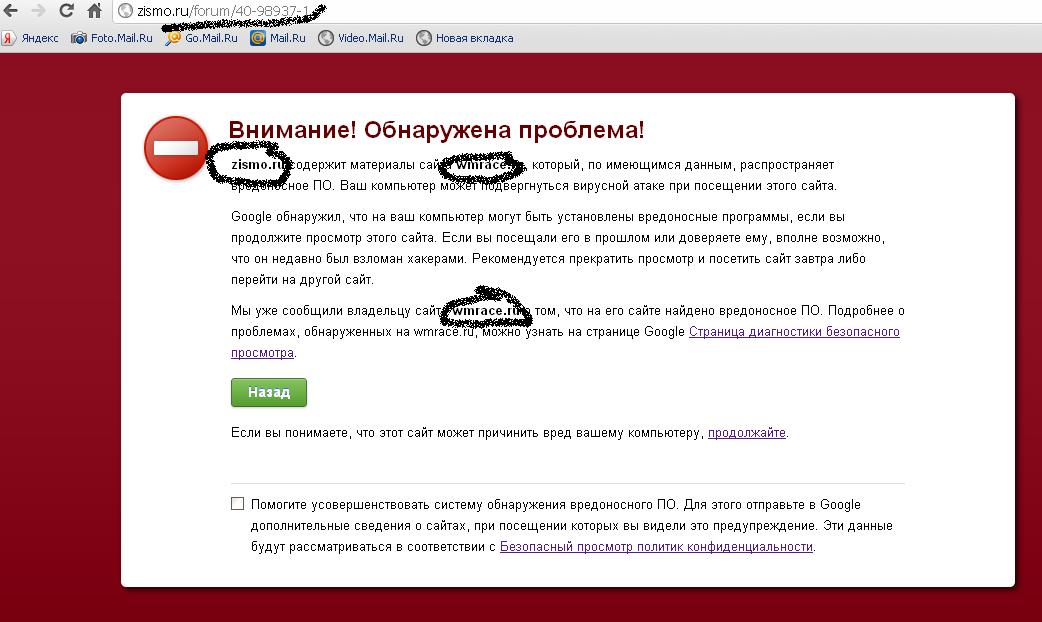The width and height of the screenshot is (1042, 622).
Task: Click the Video.Mail.Ru globe favicon
Action: [x=326, y=38]
